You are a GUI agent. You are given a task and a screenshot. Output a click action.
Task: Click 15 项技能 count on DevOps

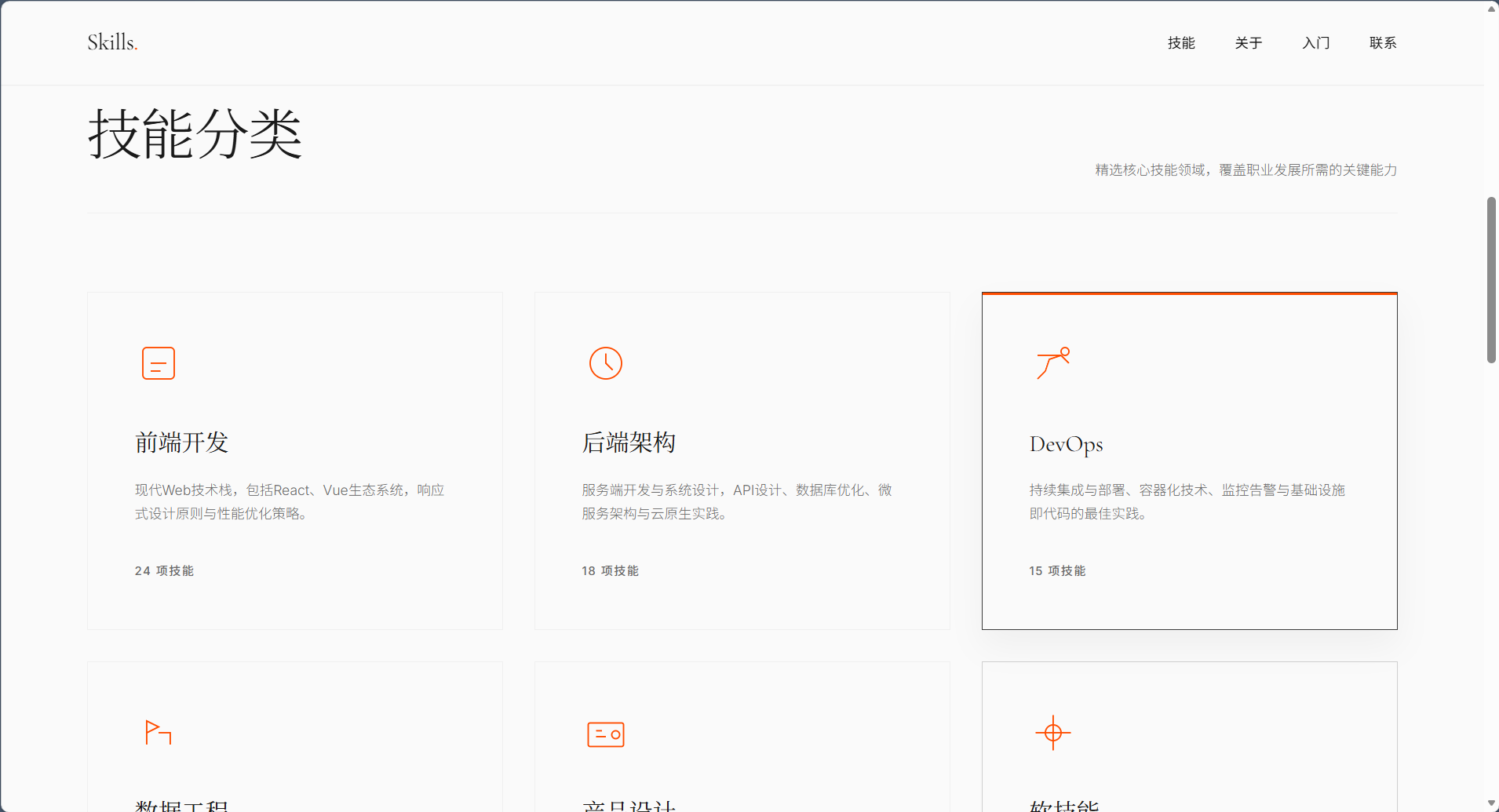(1057, 571)
